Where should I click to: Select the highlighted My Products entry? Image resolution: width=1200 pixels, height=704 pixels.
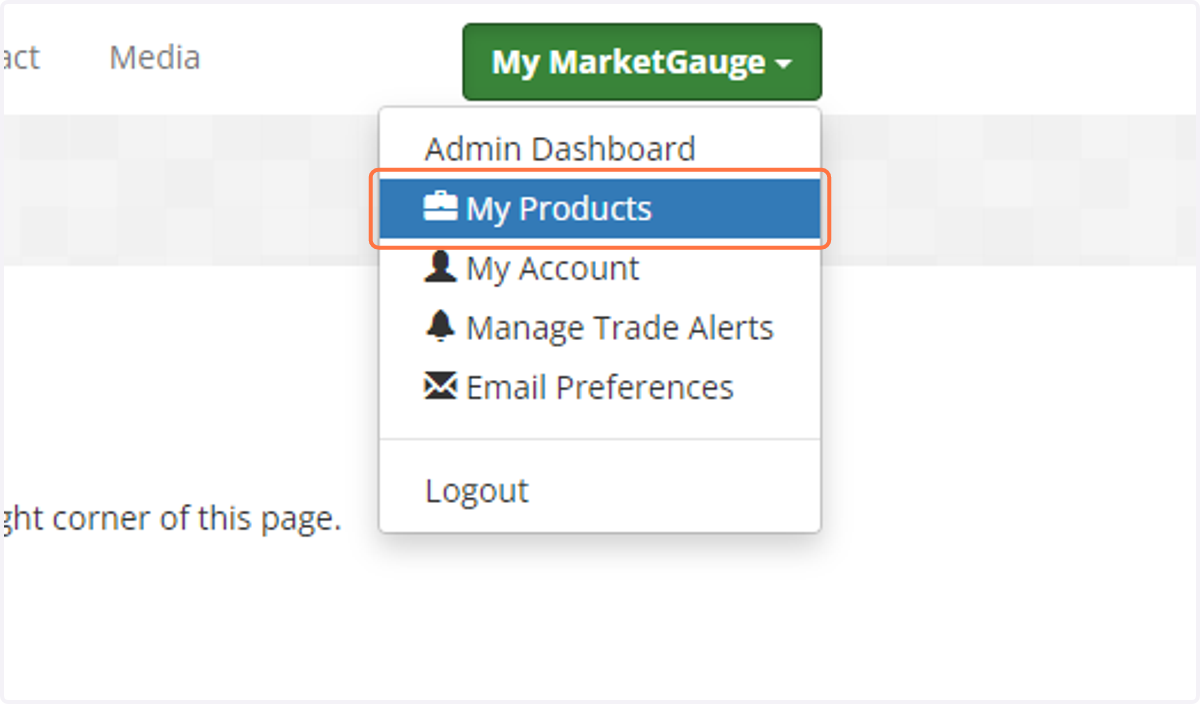(600, 208)
